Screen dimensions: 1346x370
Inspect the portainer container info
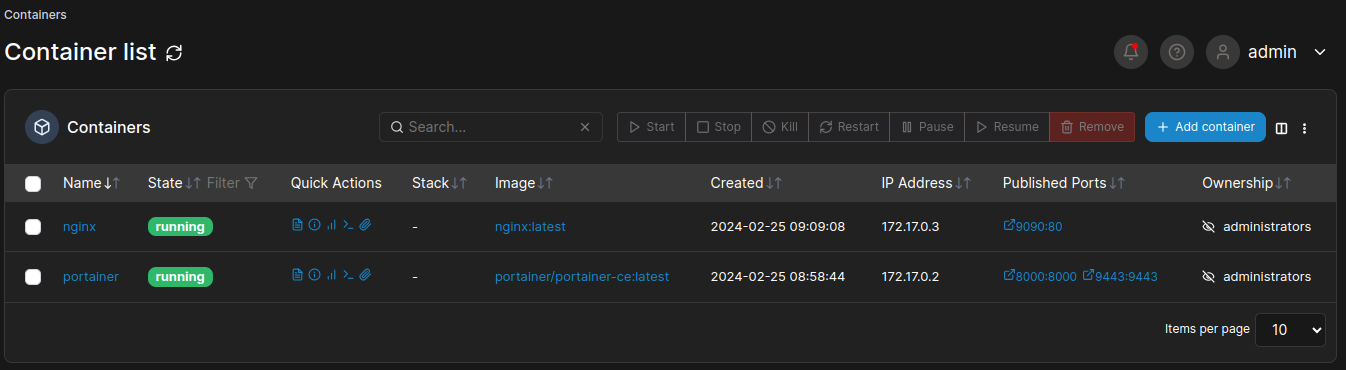coord(314,274)
